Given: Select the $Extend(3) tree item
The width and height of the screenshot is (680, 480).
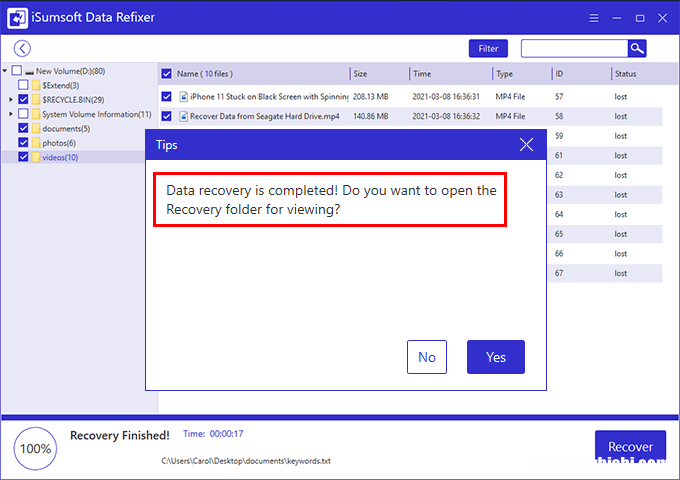Looking at the screenshot, I should [61, 85].
